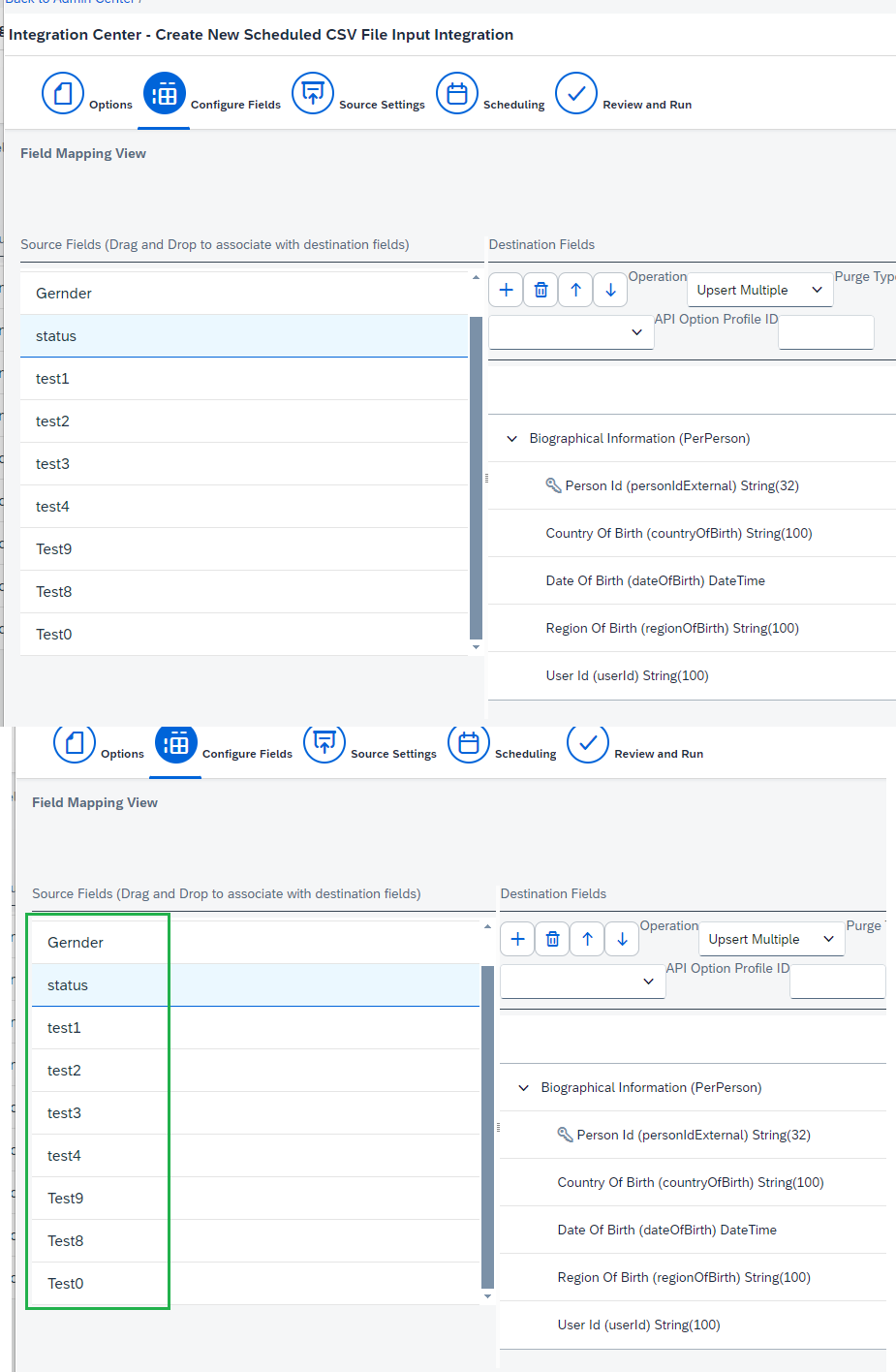The height and width of the screenshot is (1372, 896).
Task: Click the Configure Fields step icon in the upper wizard
Action: (x=165, y=94)
